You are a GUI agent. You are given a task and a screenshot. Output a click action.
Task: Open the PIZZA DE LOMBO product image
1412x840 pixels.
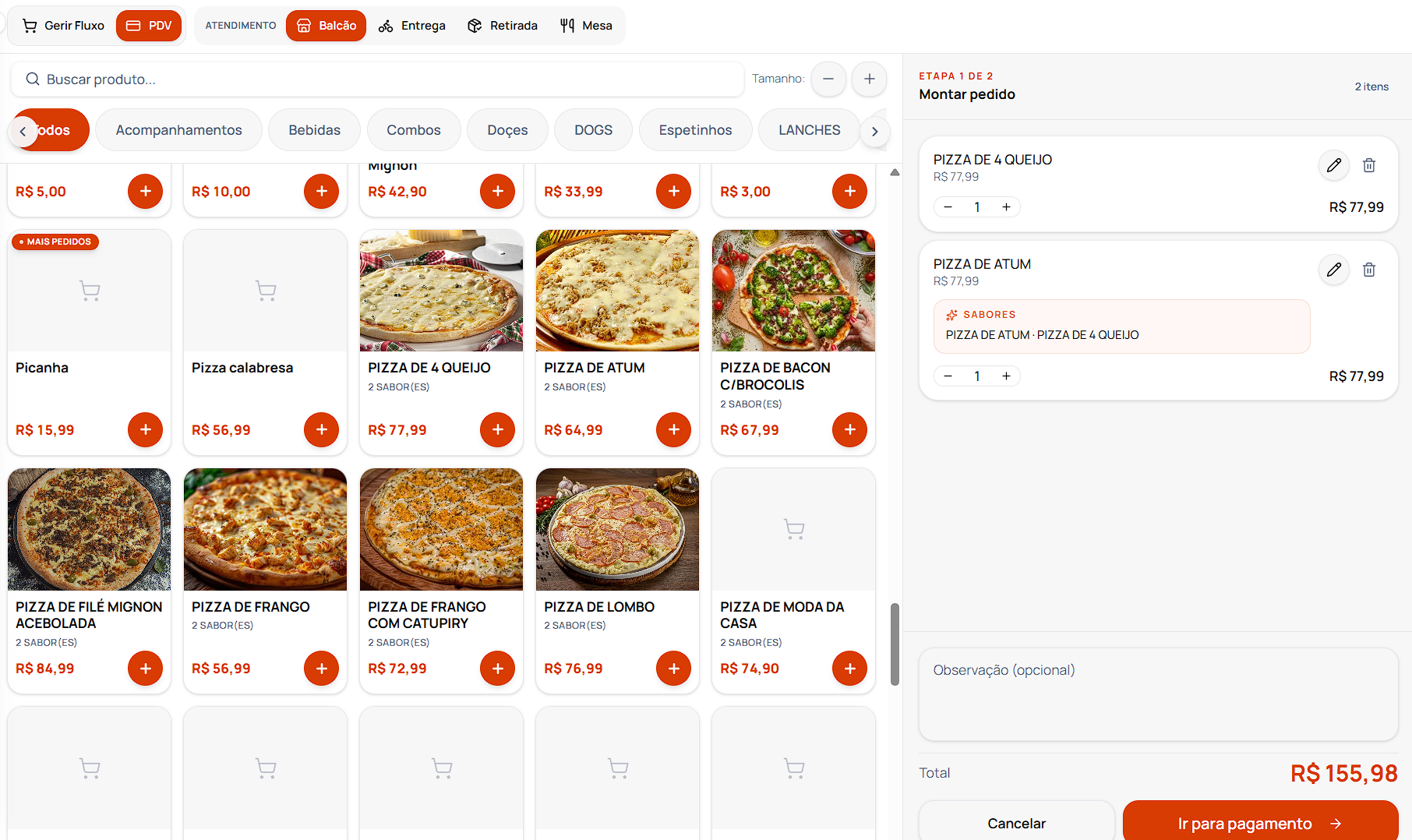(x=617, y=529)
